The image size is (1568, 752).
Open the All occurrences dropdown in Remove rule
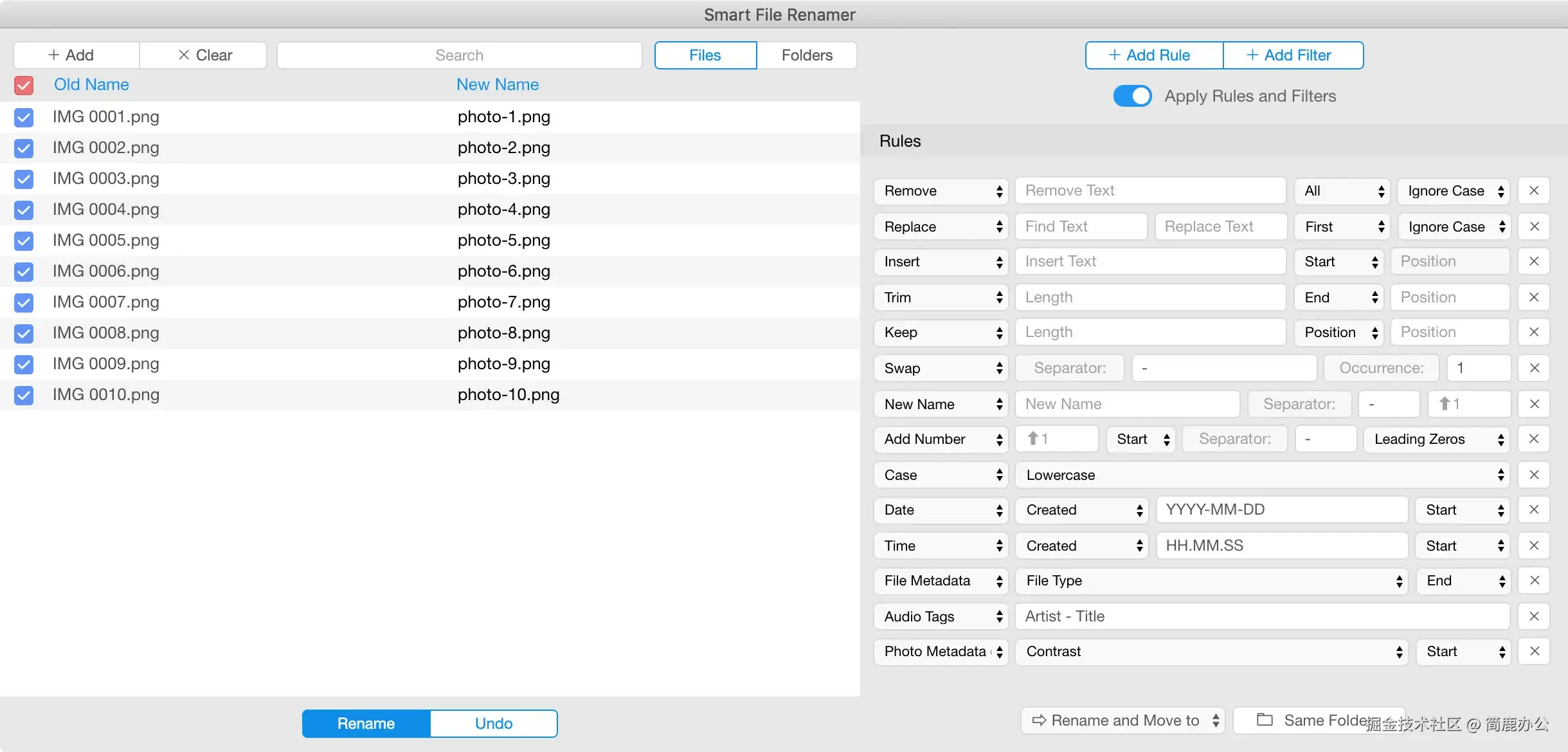(1342, 191)
